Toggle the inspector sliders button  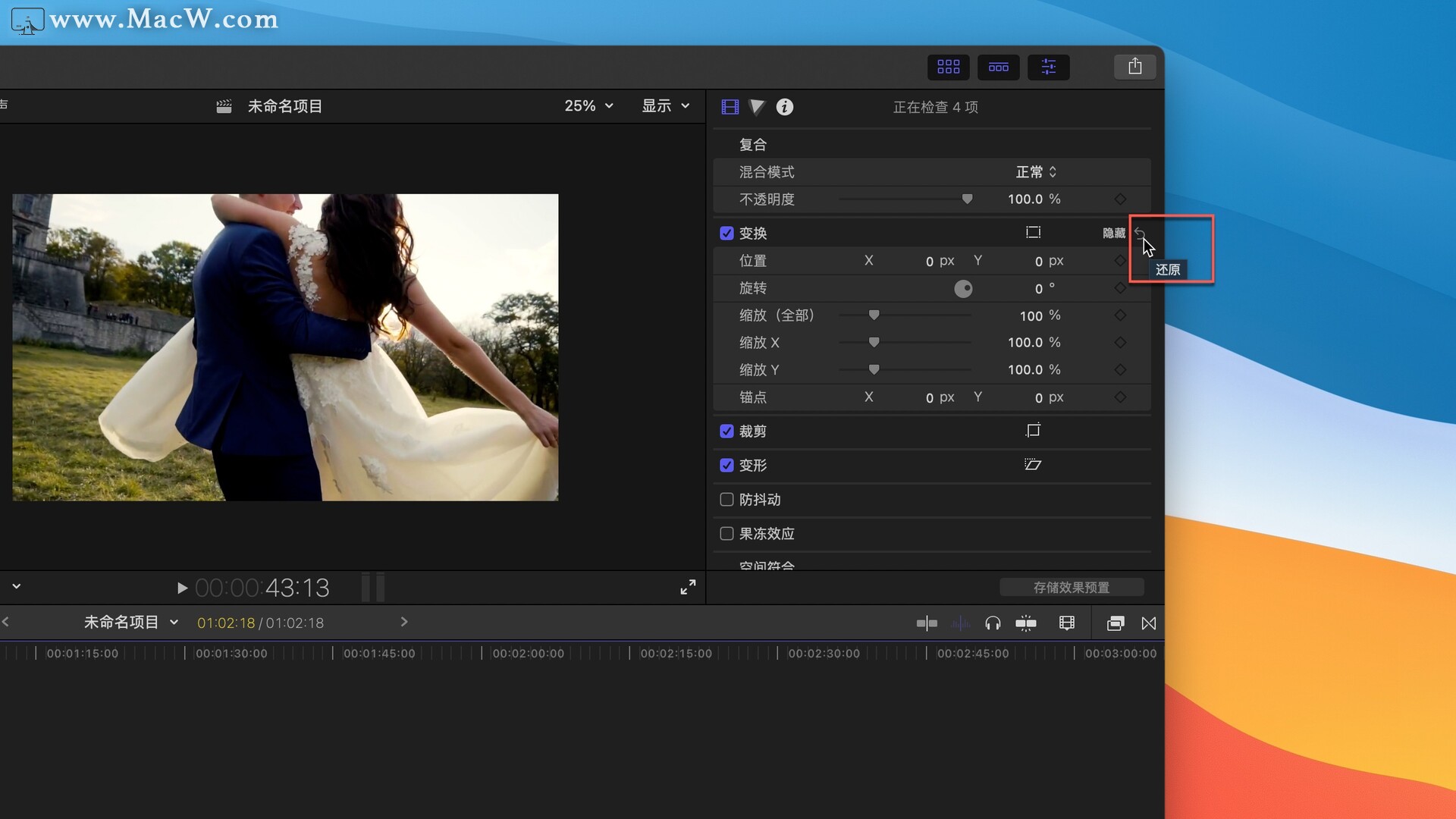(x=1049, y=67)
